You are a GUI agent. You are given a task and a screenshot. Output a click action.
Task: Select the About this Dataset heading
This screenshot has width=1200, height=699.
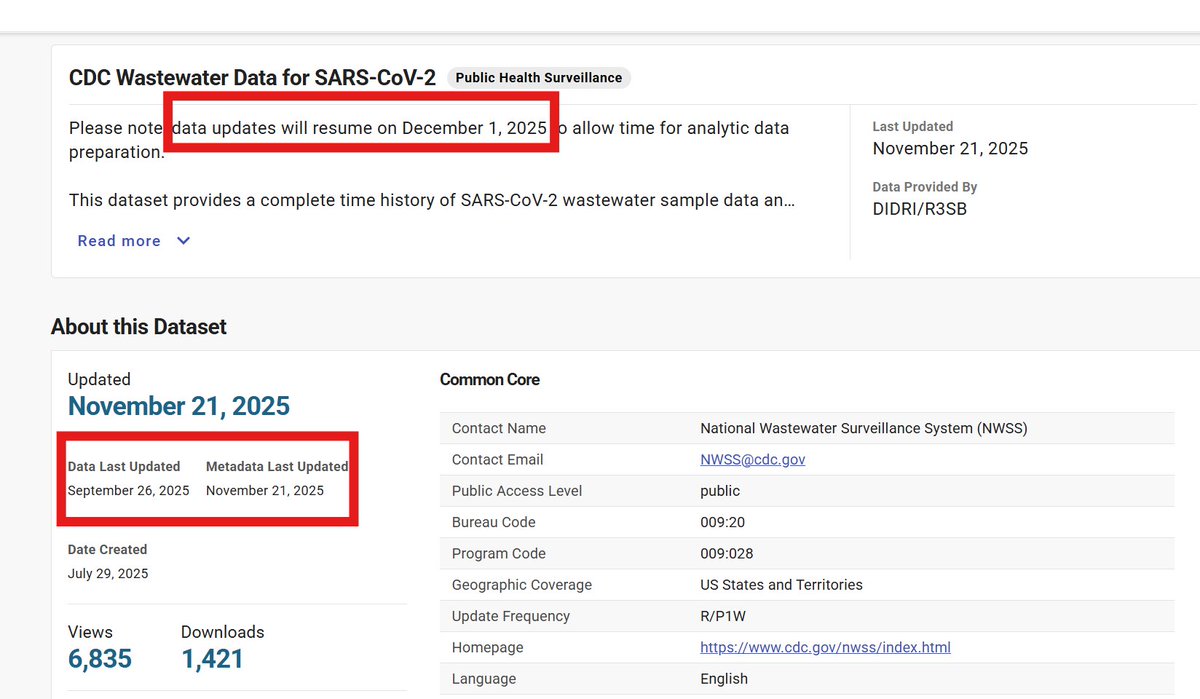point(139,327)
